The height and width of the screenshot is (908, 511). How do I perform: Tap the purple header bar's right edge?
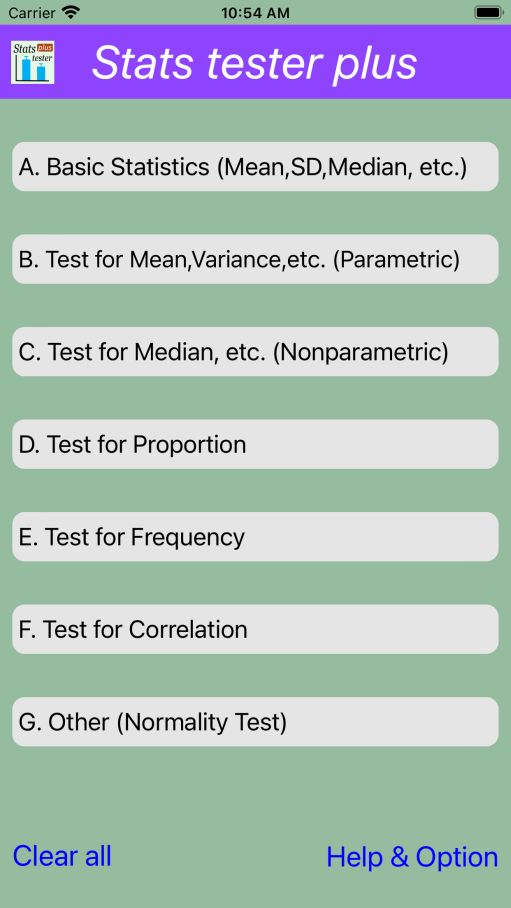point(498,61)
